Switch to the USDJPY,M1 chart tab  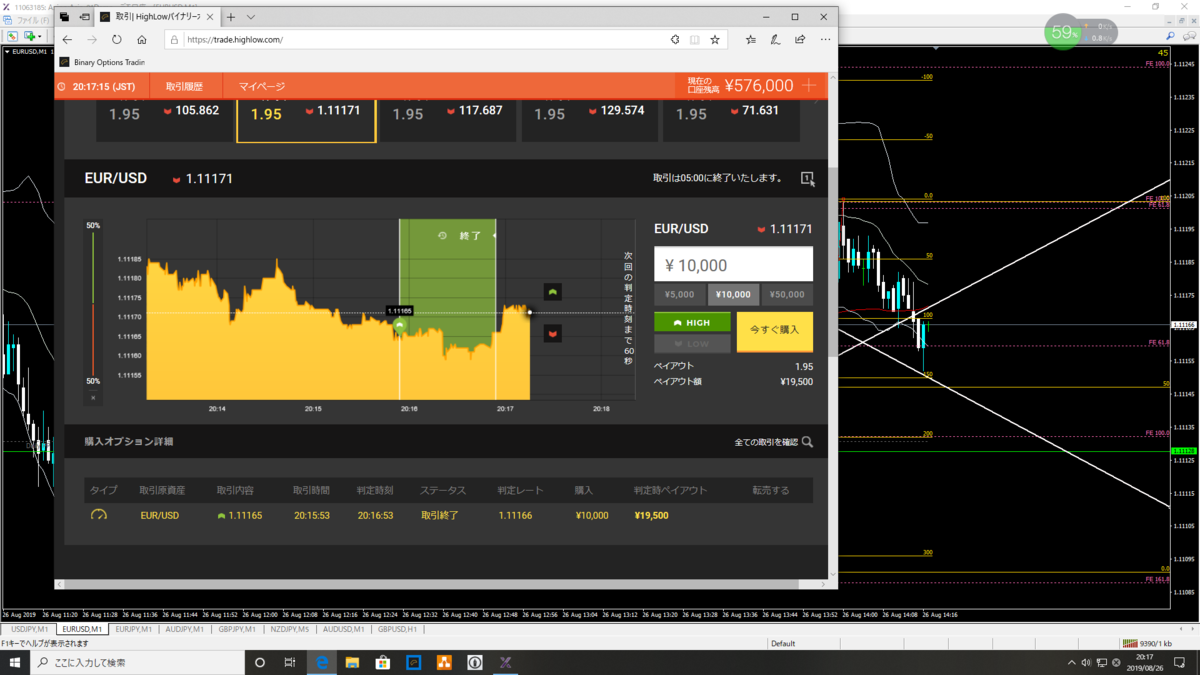tap(29, 629)
